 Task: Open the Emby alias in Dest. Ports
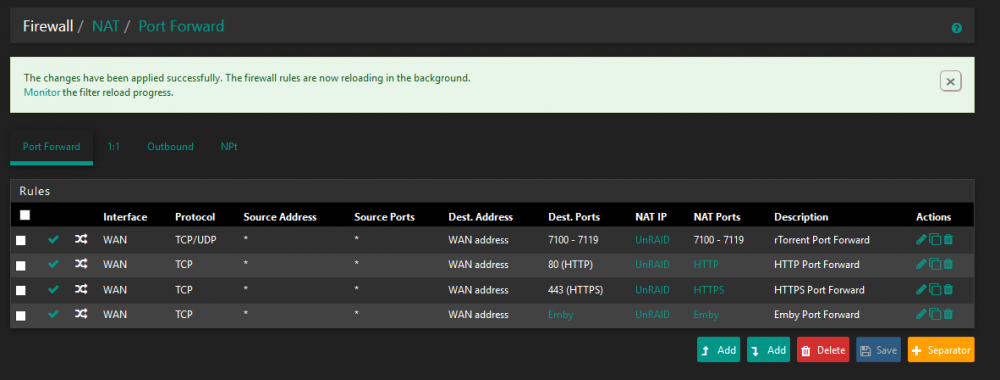click(561, 314)
